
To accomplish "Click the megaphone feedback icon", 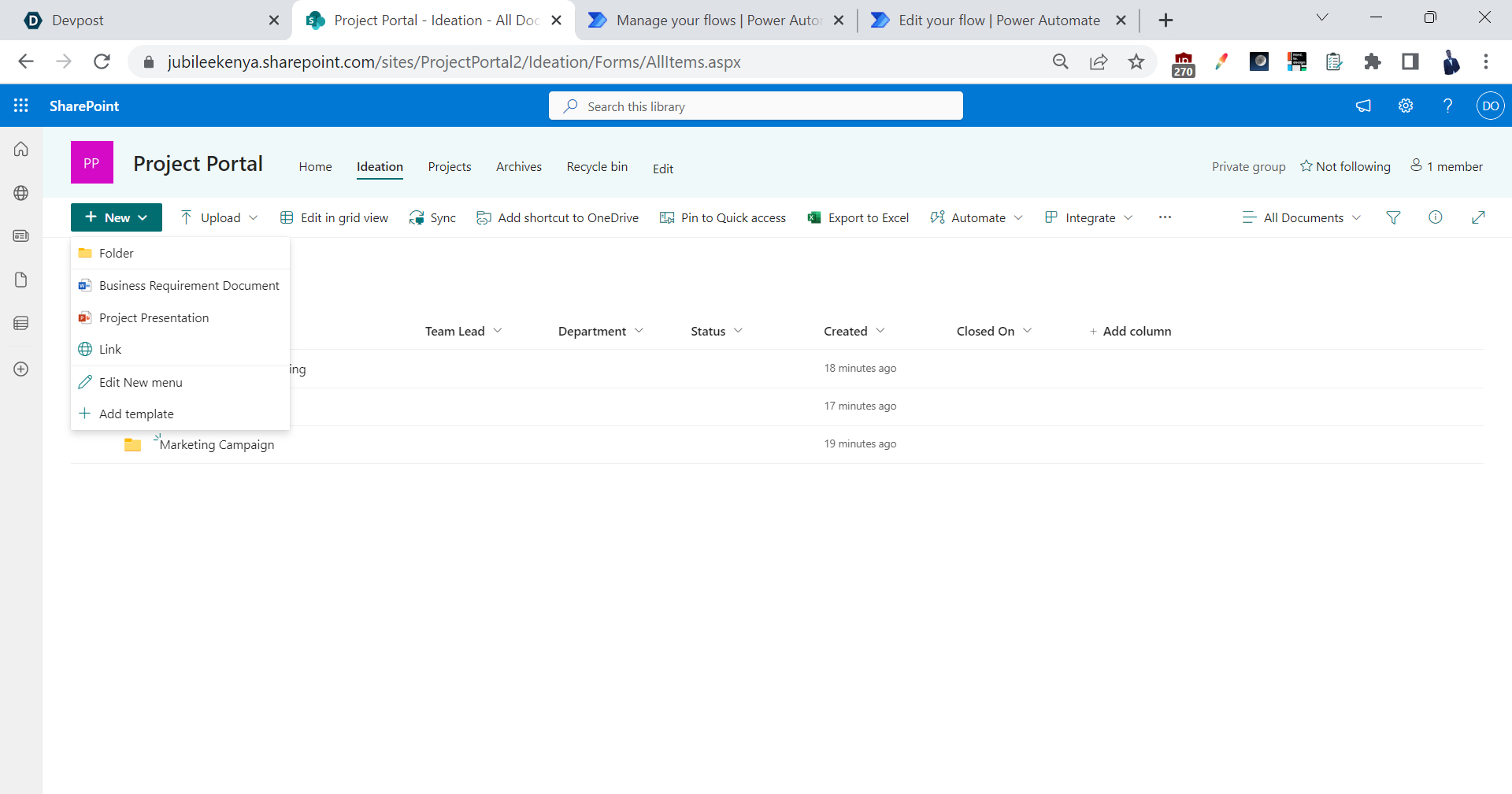I will [x=1363, y=106].
